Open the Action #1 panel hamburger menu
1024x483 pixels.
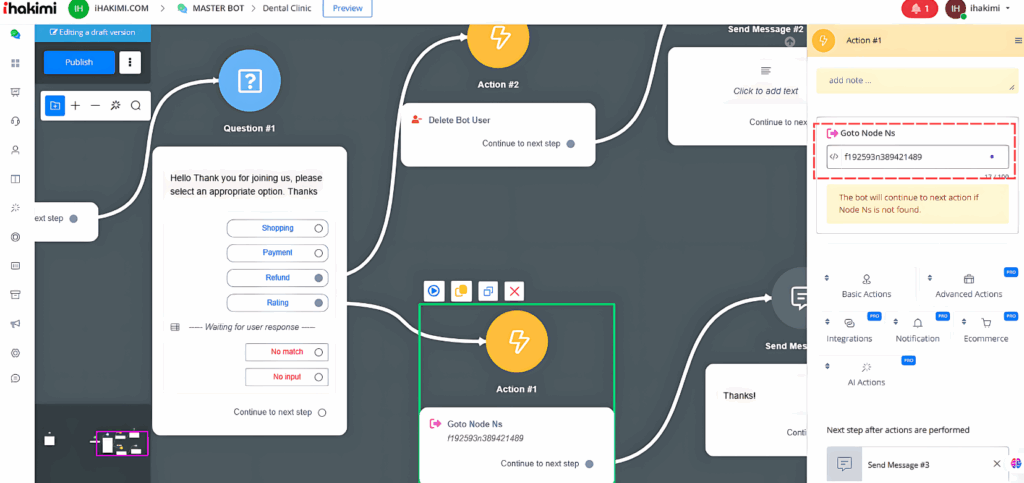tap(1018, 41)
